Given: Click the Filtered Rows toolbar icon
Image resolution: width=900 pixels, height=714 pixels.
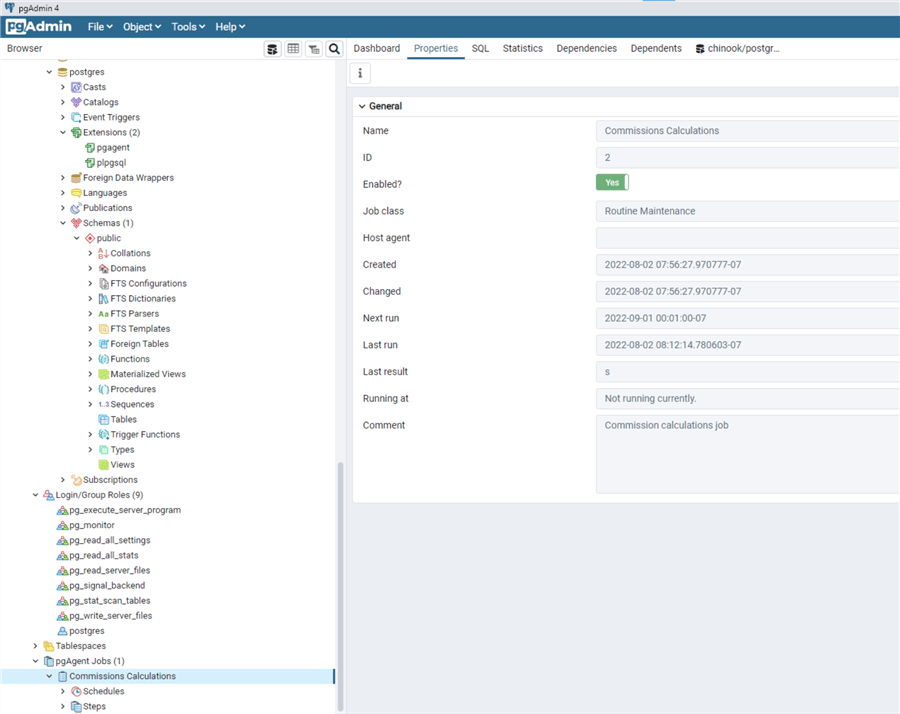Looking at the screenshot, I should tap(314, 49).
